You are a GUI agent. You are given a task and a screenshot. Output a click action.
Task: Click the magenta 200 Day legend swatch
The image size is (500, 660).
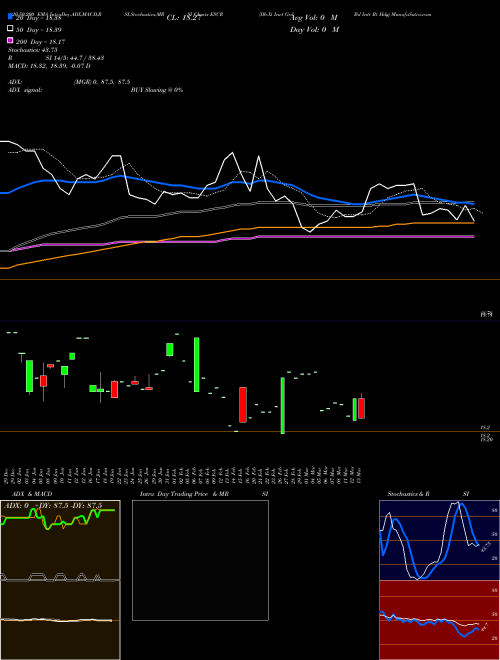tap(11, 40)
